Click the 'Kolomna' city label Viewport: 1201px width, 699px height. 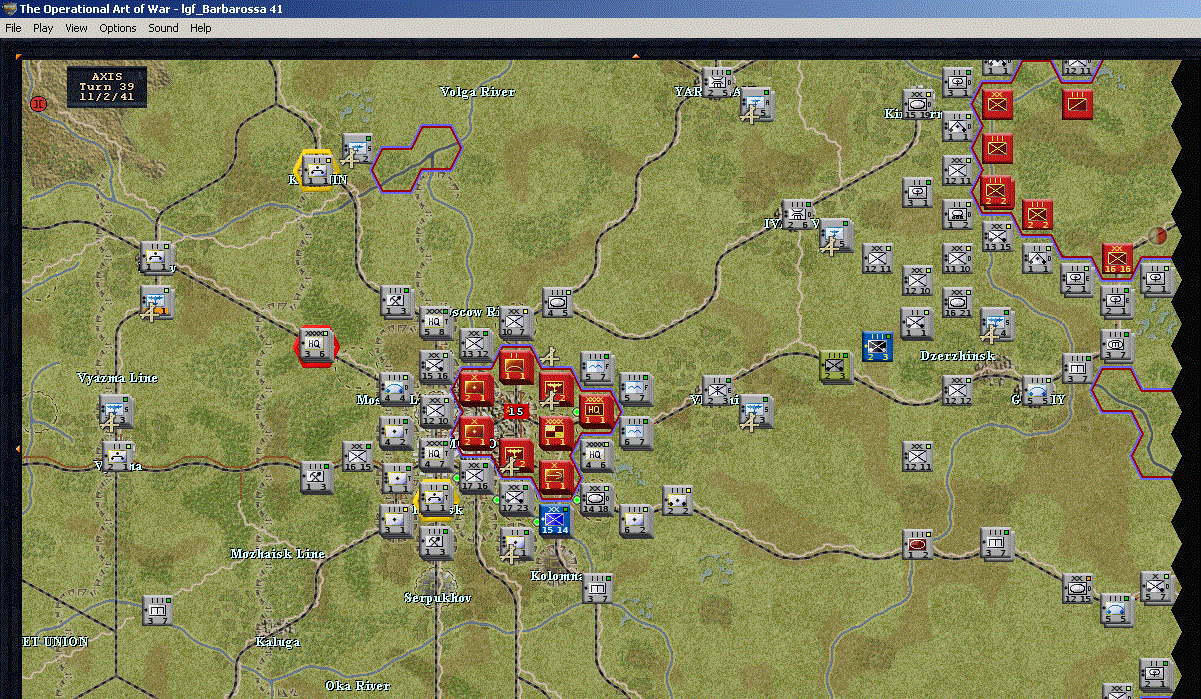tap(556, 577)
